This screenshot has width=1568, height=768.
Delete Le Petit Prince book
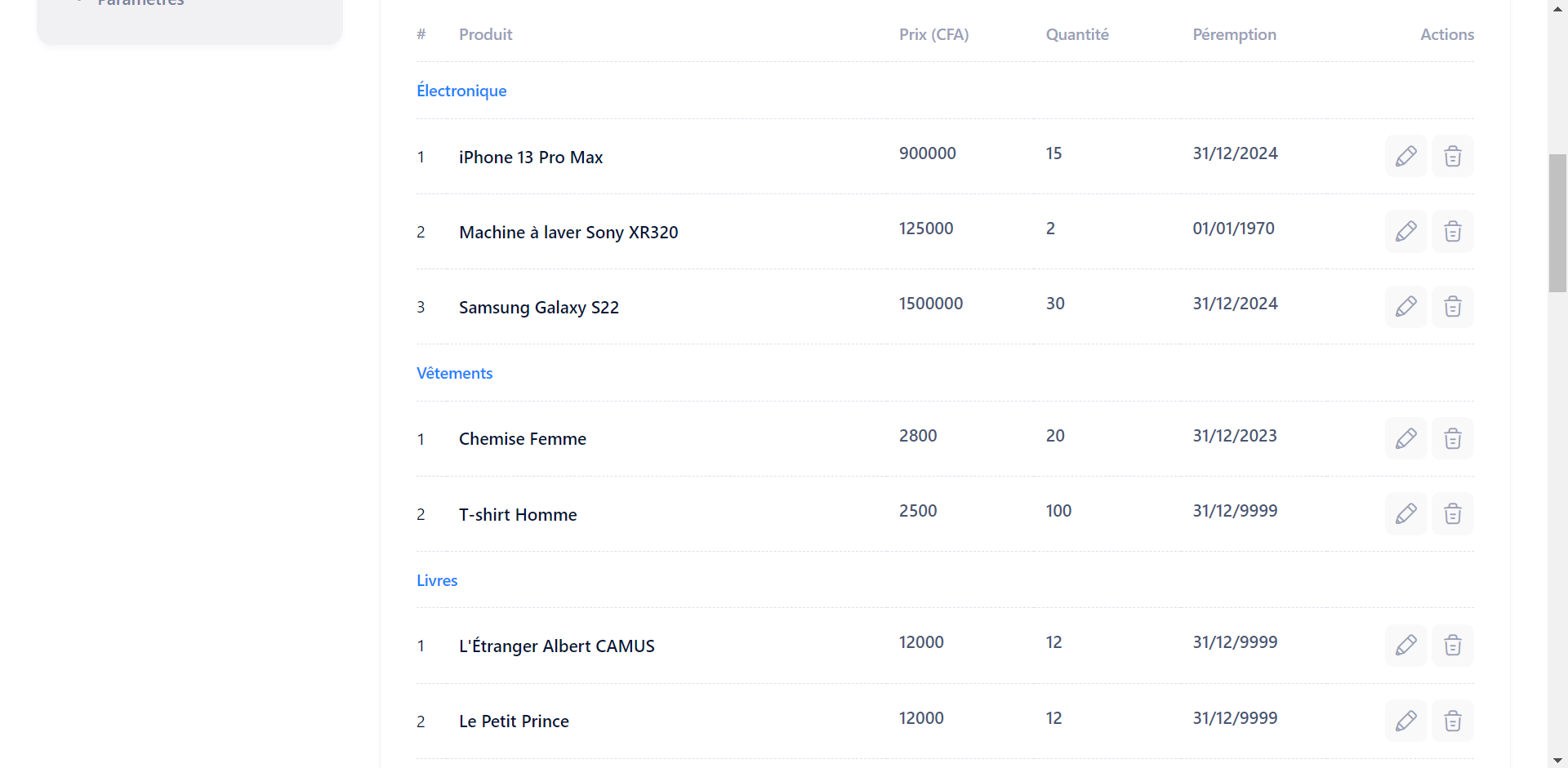coord(1452,721)
